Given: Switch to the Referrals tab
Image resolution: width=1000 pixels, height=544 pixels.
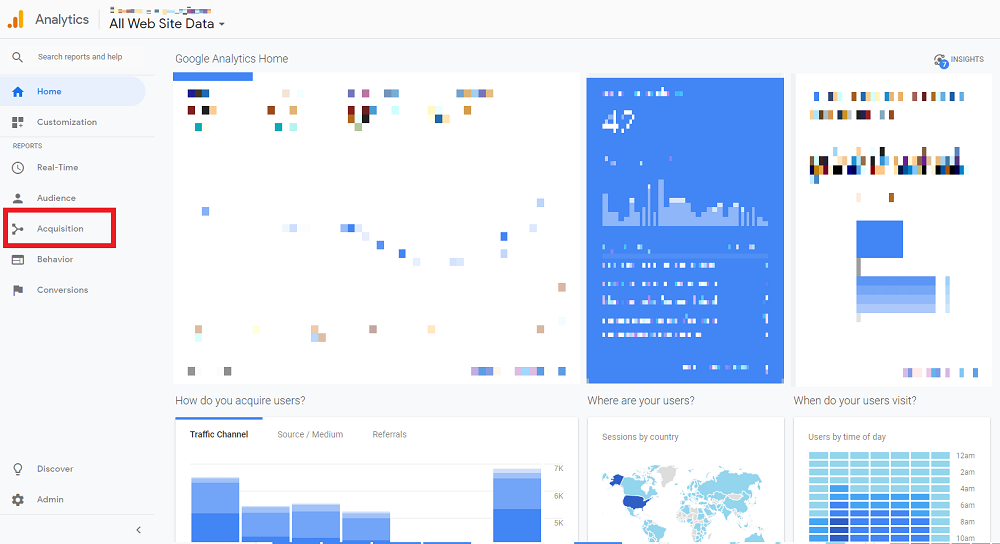Looking at the screenshot, I should point(389,434).
